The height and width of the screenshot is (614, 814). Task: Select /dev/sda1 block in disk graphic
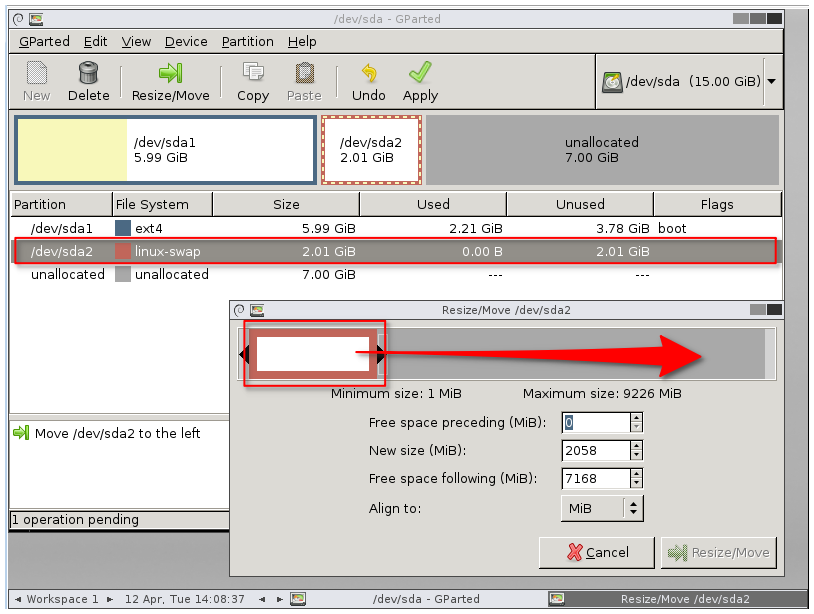[x=166, y=150]
